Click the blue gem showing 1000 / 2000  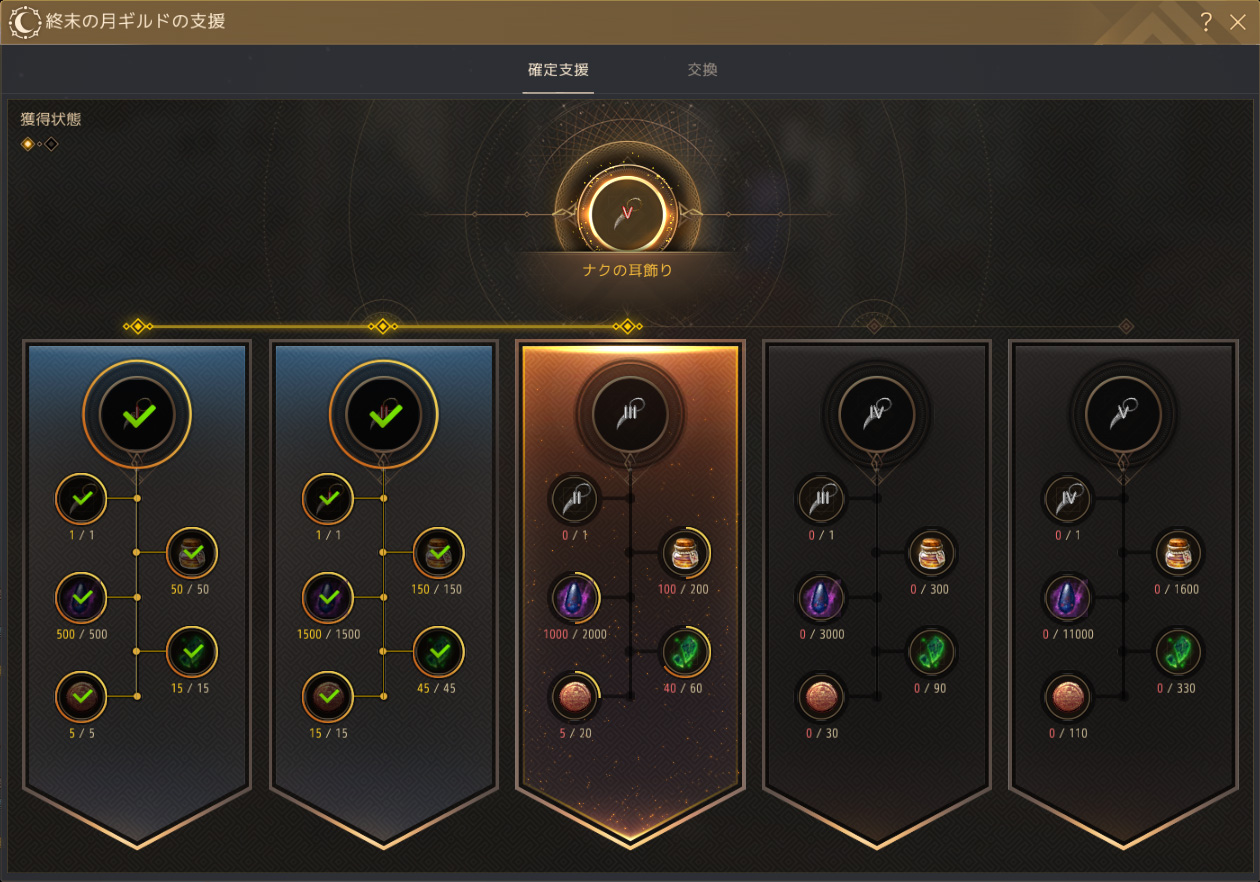(x=575, y=598)
